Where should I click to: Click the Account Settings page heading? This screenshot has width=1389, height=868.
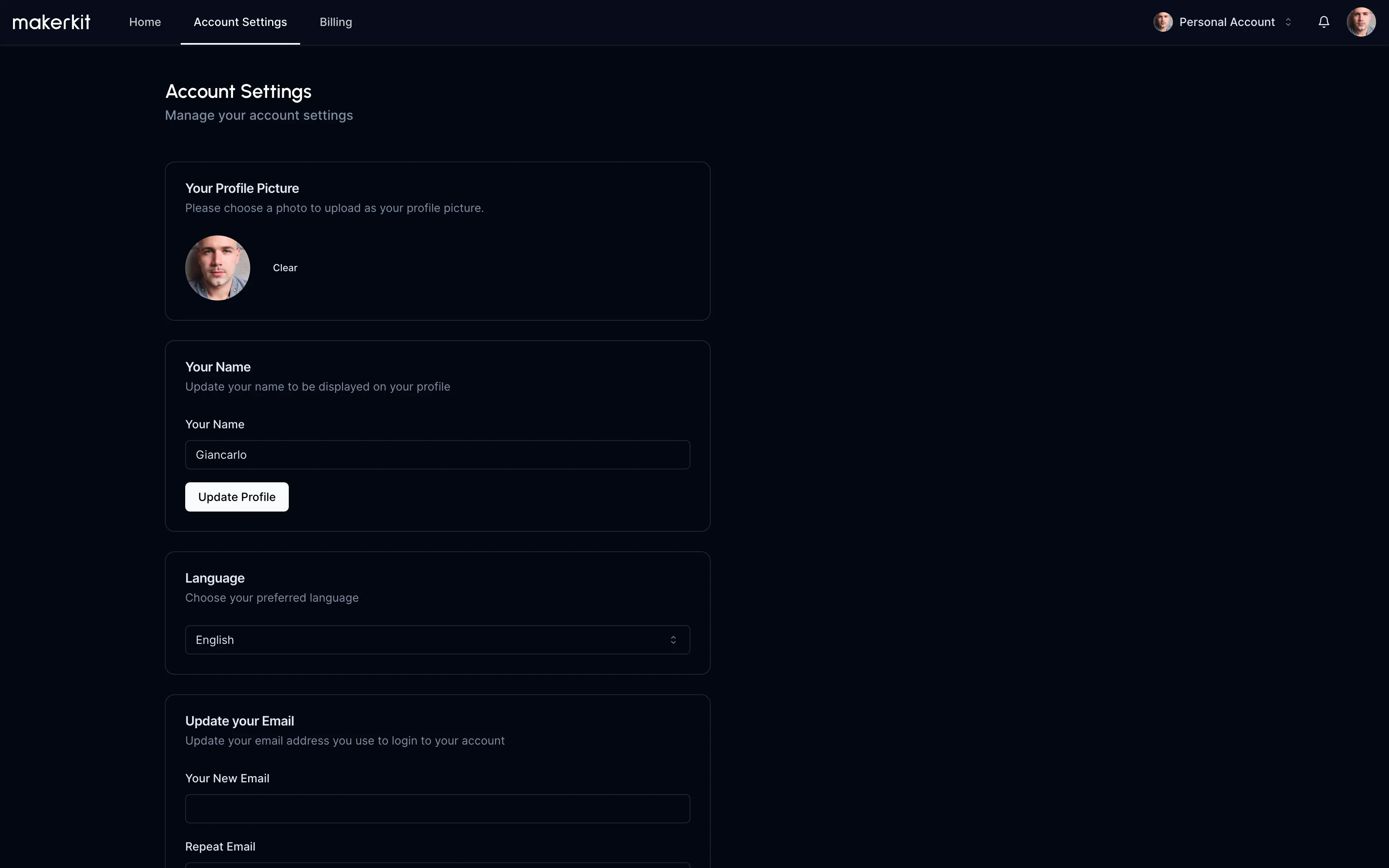tap(238, 92)
